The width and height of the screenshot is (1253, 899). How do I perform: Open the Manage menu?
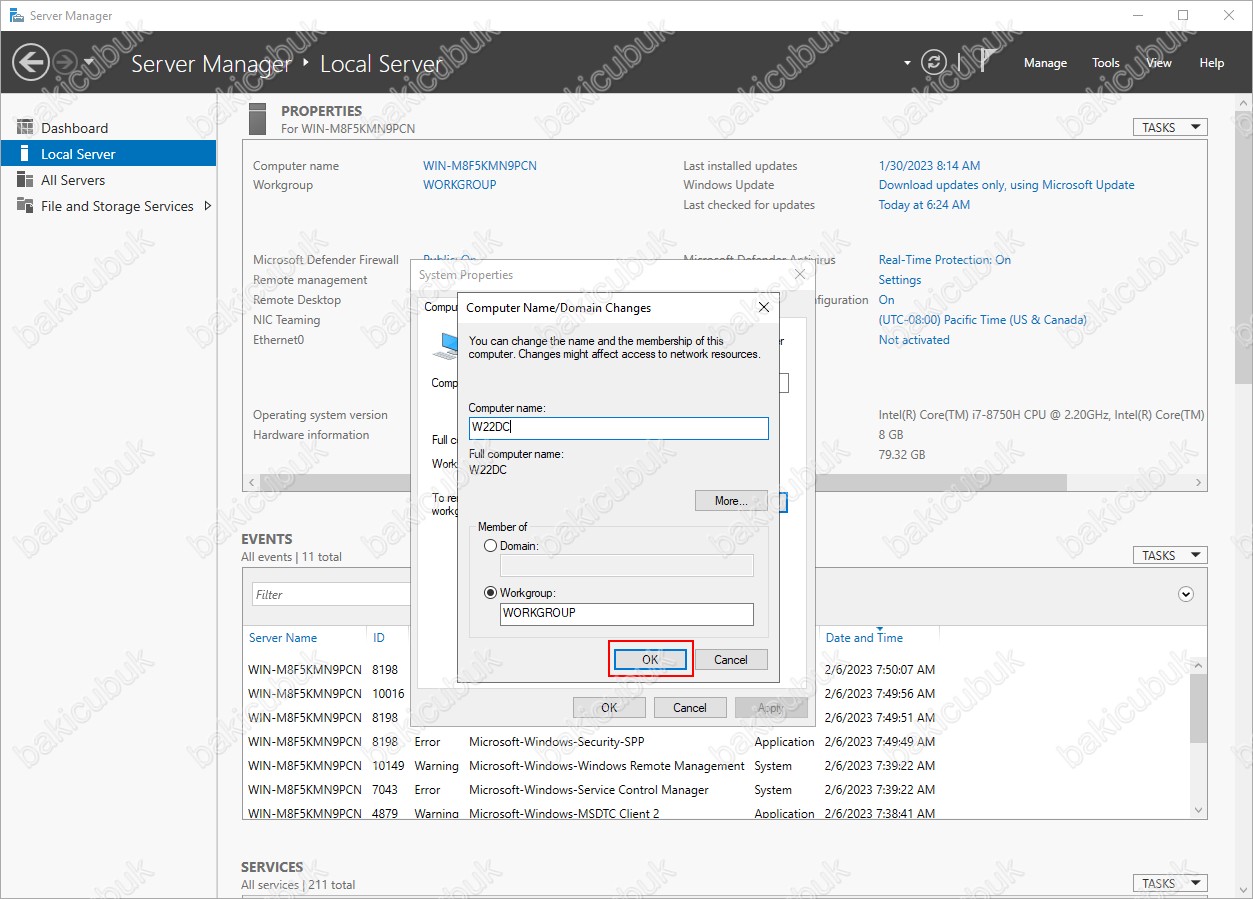pyautogui.click(x=1045, y=63)
